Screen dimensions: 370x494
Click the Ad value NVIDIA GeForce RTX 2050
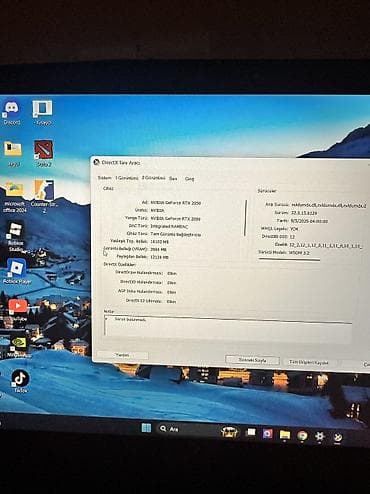[x=176, y=202]
